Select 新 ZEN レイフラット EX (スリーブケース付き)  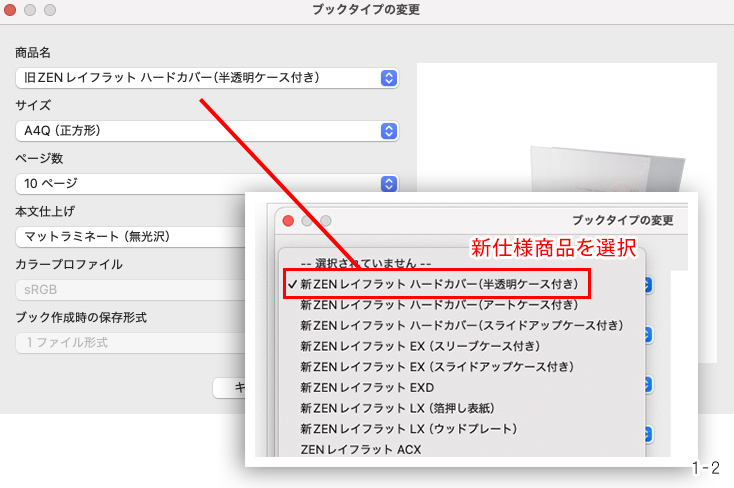click(420, 346)
